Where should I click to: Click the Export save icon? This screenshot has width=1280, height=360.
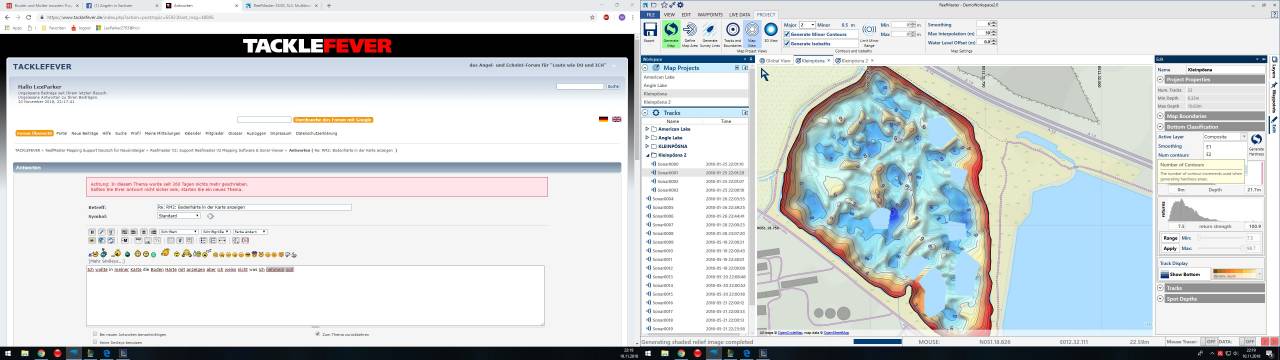650,34
